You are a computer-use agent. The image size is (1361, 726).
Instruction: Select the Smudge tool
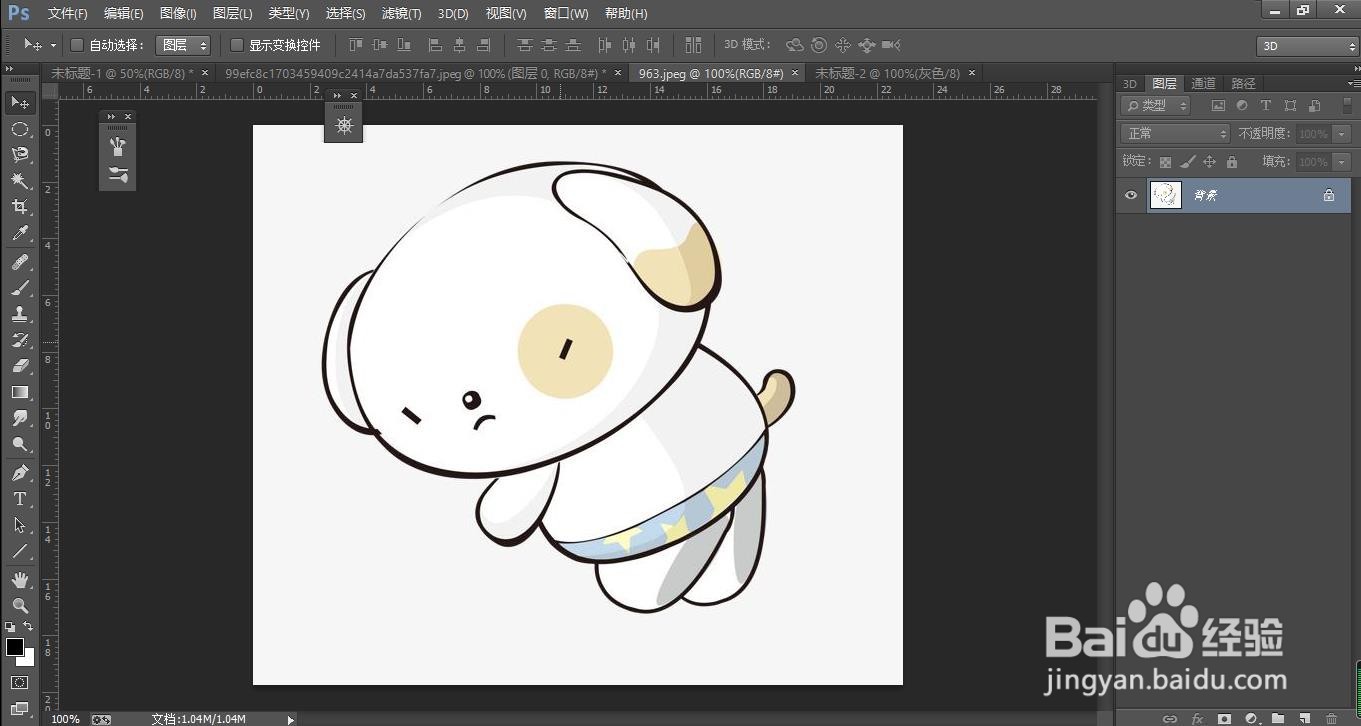pos(19,418)
